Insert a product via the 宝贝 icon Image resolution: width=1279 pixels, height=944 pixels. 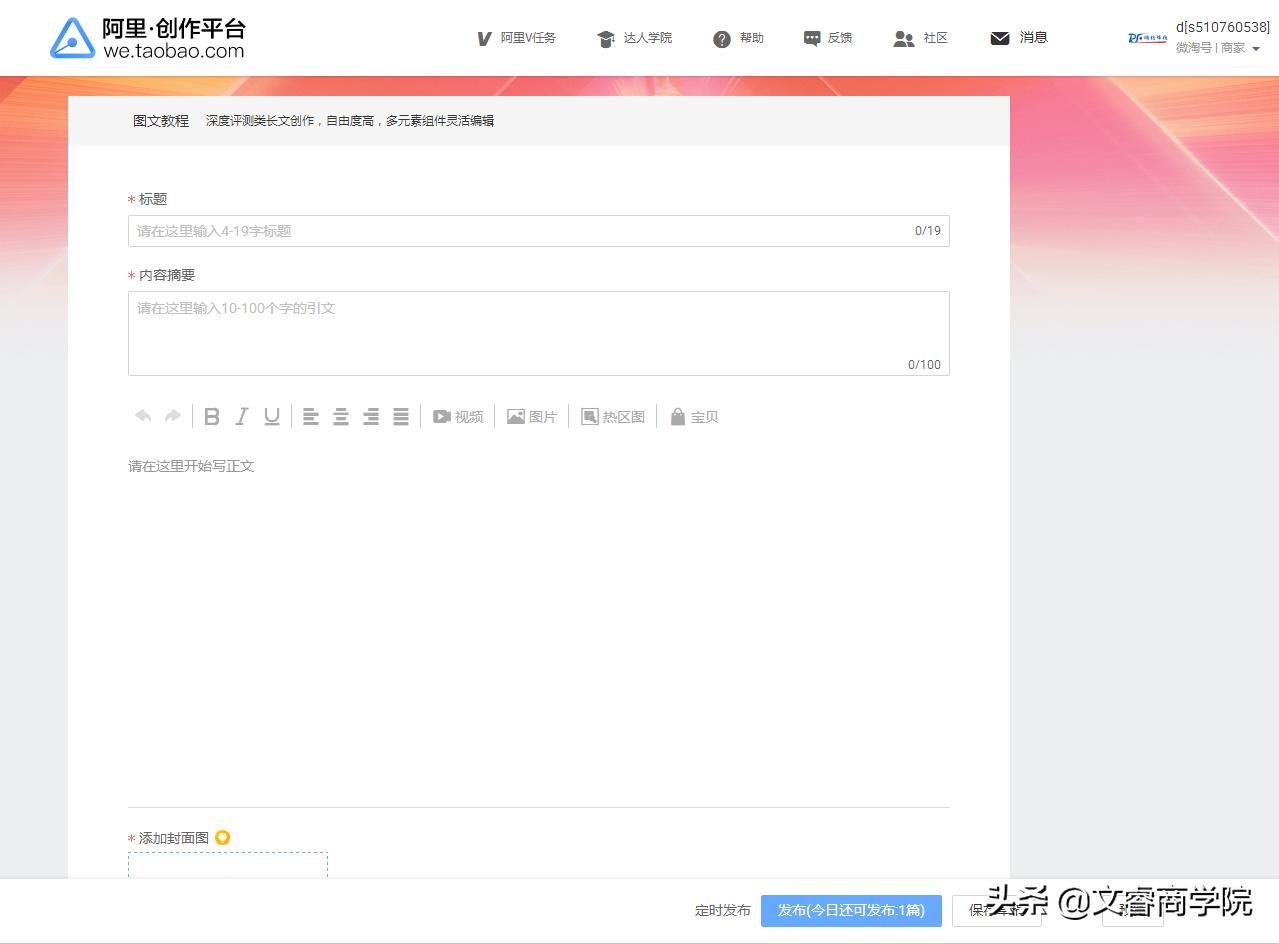pyautogui.click(x=693, y=416)
